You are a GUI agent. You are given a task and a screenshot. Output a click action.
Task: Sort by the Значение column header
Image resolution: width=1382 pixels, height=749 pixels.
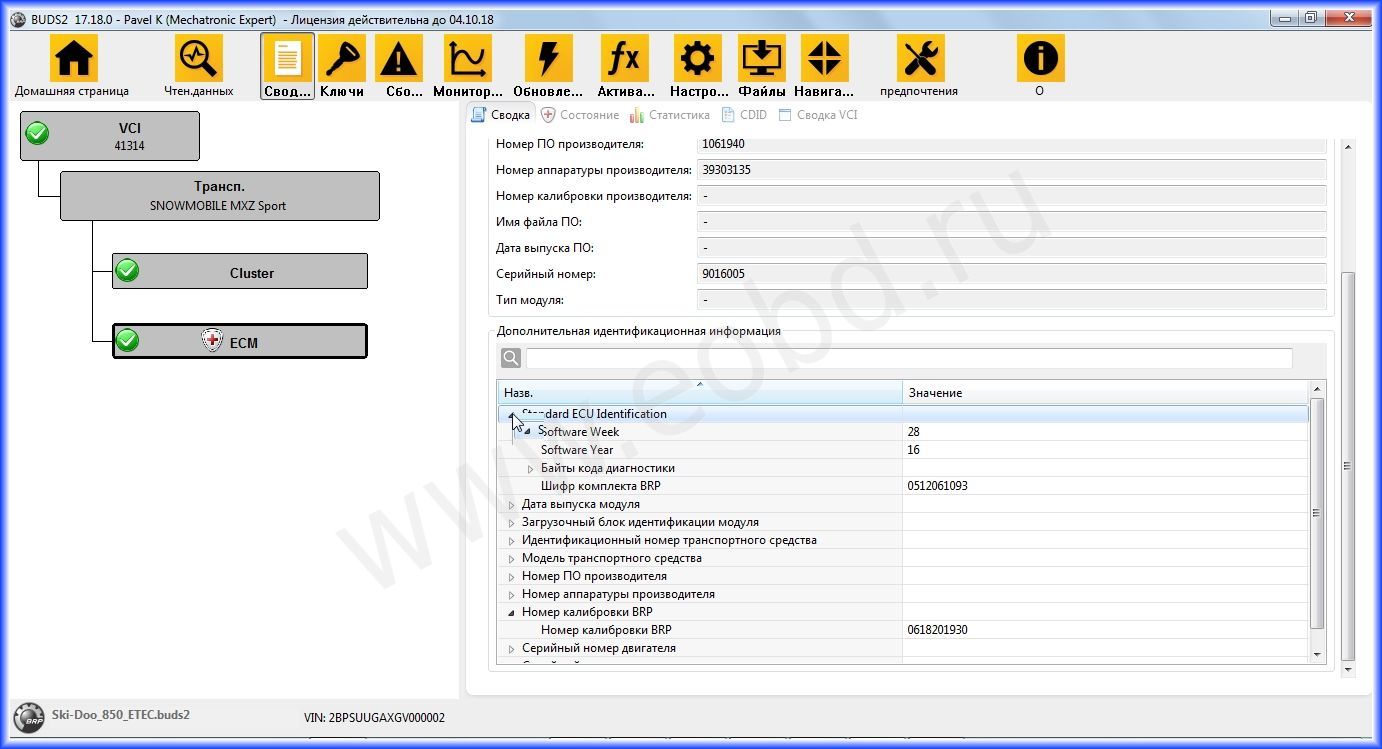[x=1106, y=392]
